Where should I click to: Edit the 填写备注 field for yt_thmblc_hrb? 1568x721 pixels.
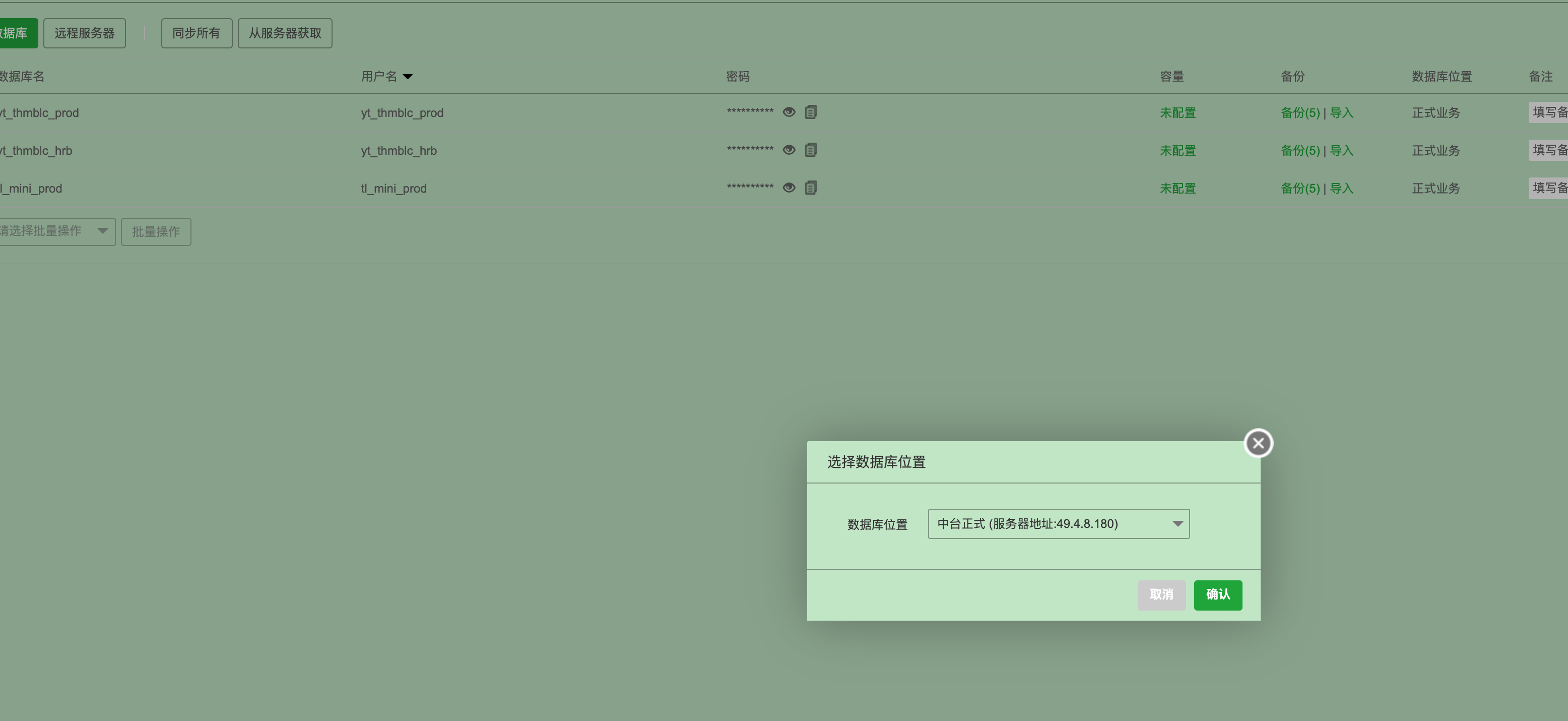pyautogui.click(x=1548, y=150)
